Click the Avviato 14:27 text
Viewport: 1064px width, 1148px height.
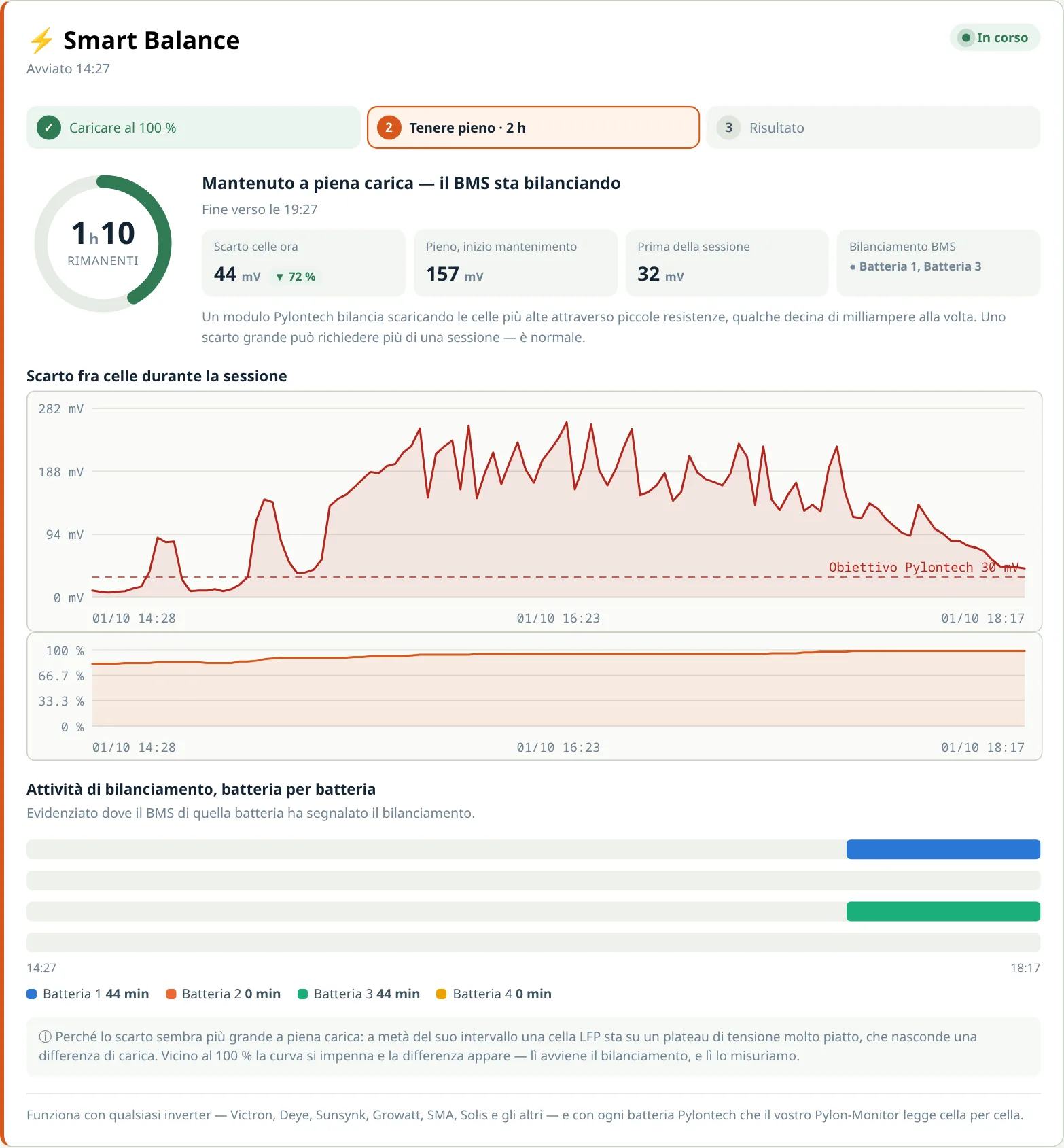[x=68, y=69]
